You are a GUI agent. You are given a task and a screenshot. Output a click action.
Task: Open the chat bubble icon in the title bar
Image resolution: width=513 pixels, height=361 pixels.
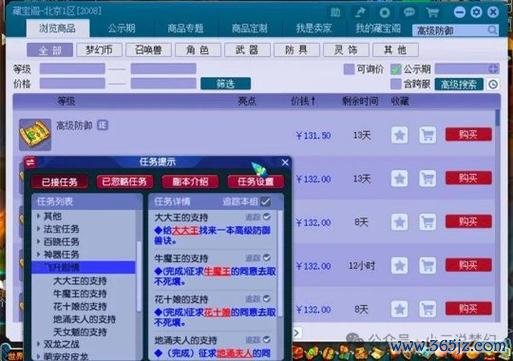[409, 13]
